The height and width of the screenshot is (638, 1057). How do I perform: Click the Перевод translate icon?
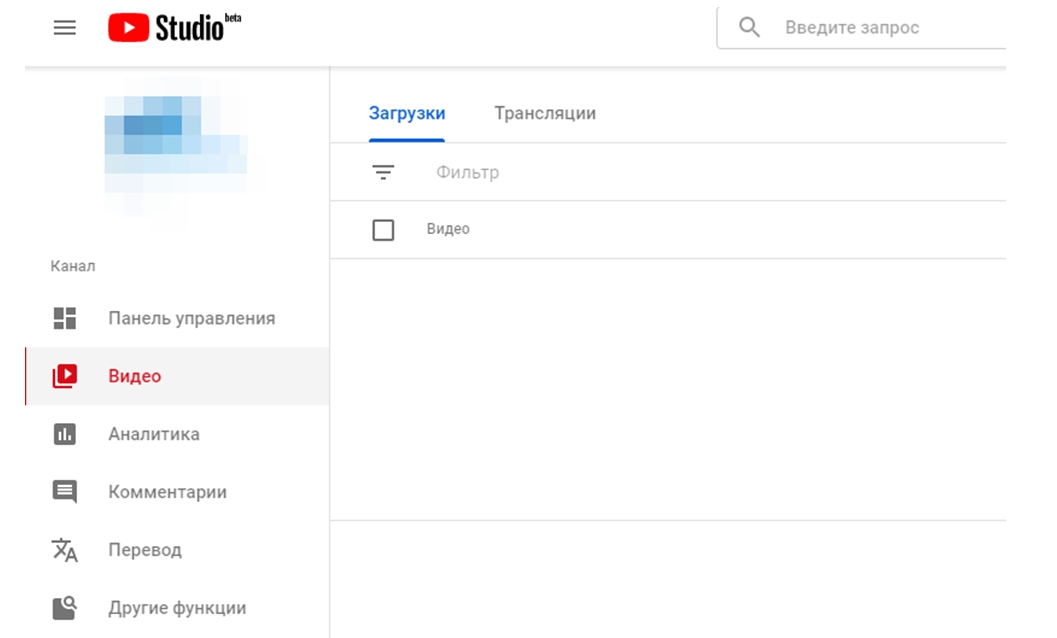(x=65, y=550)
